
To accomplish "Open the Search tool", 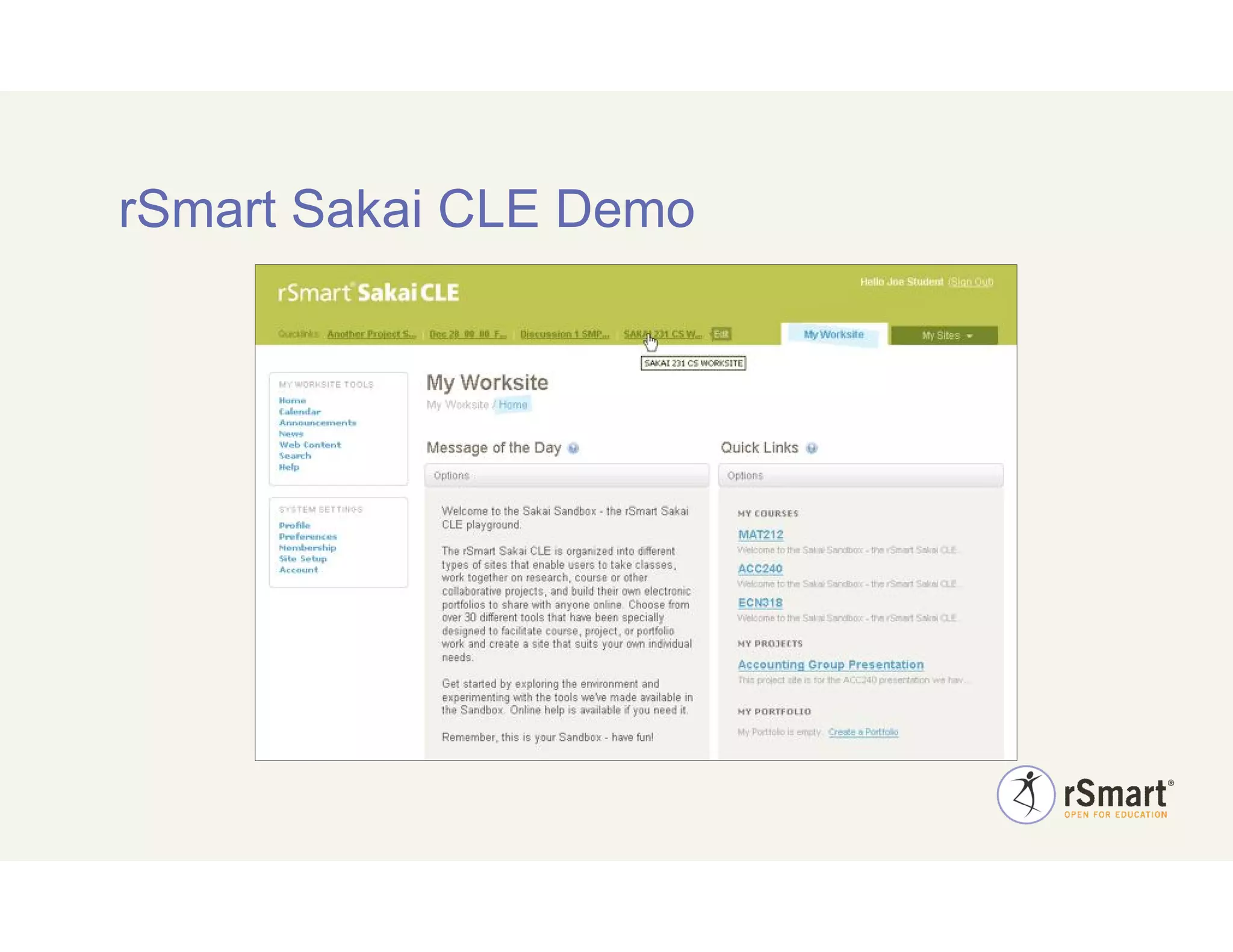I will 295,456.
